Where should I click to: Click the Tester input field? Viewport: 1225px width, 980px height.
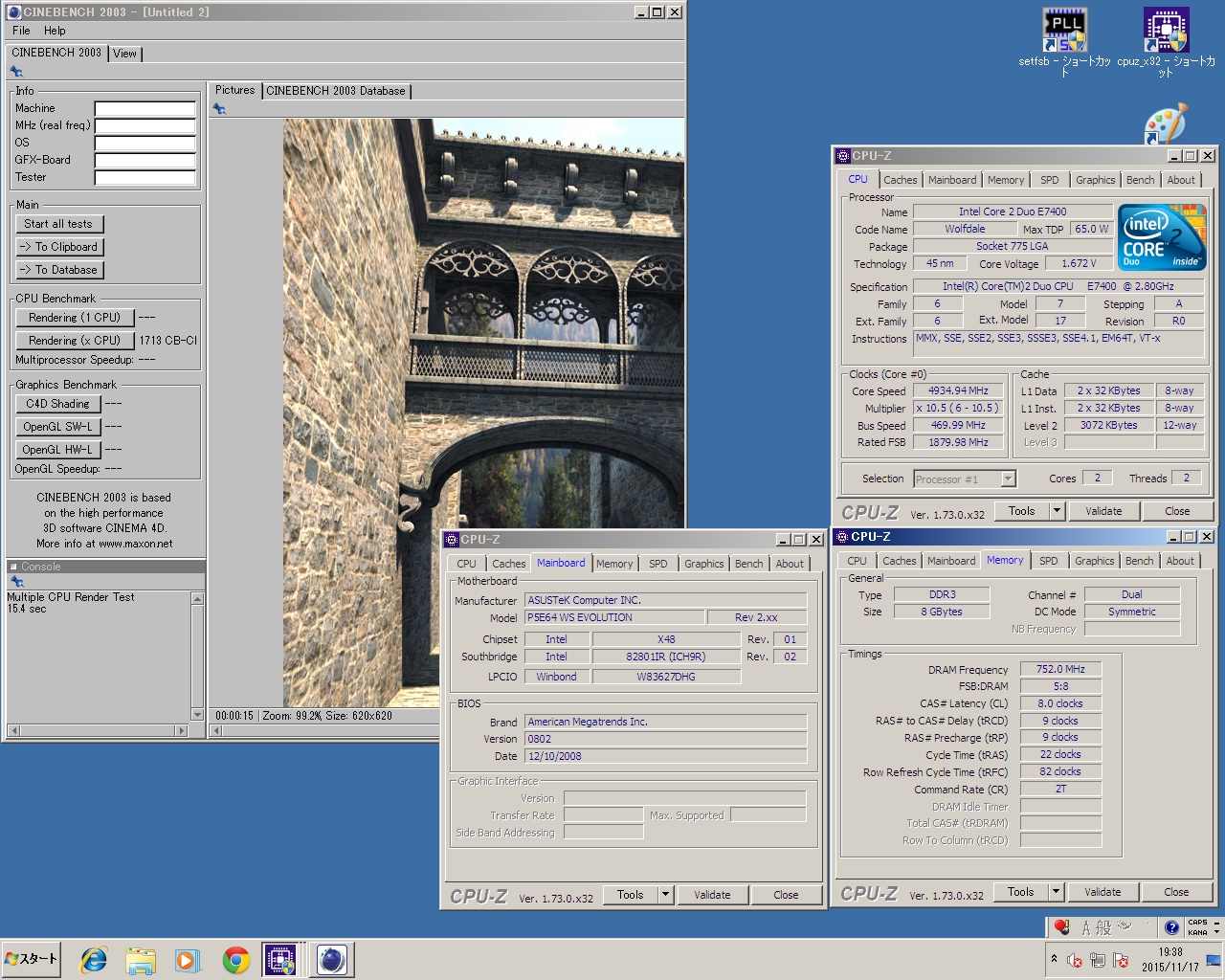click(145, 178)
